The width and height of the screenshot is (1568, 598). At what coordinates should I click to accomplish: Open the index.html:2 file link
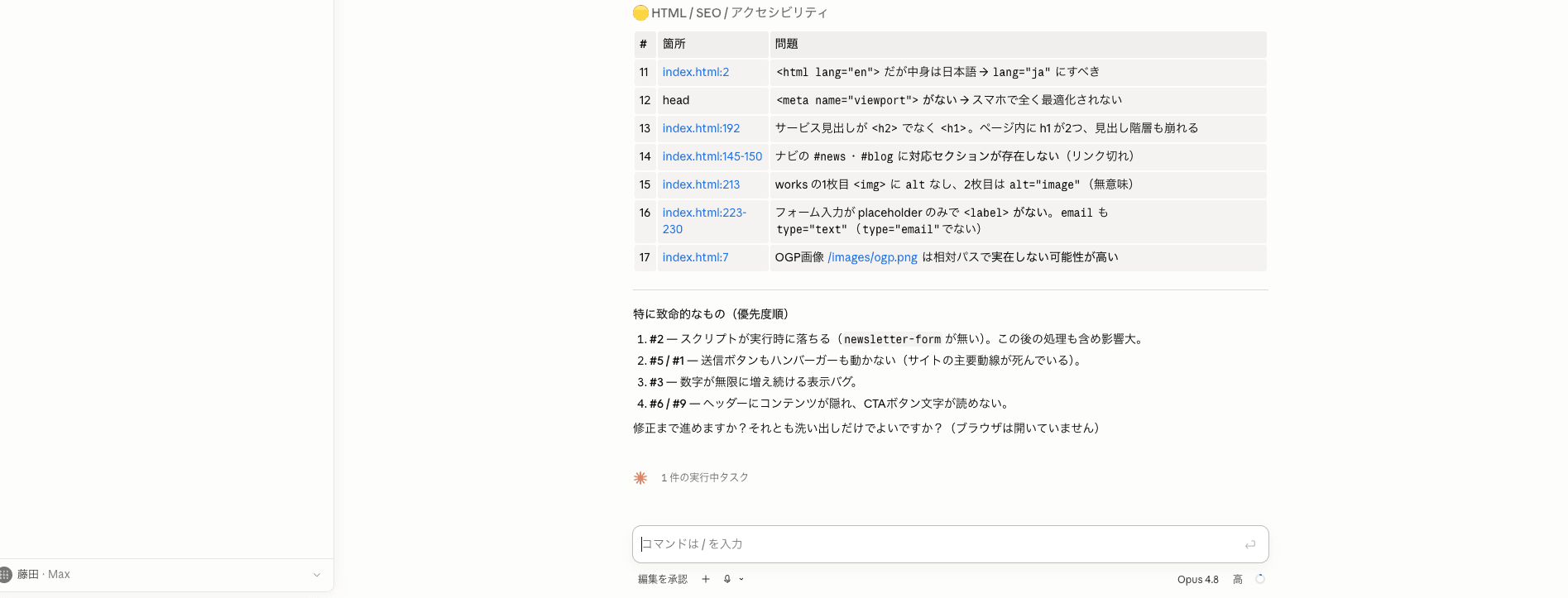[x=695, y=72]
